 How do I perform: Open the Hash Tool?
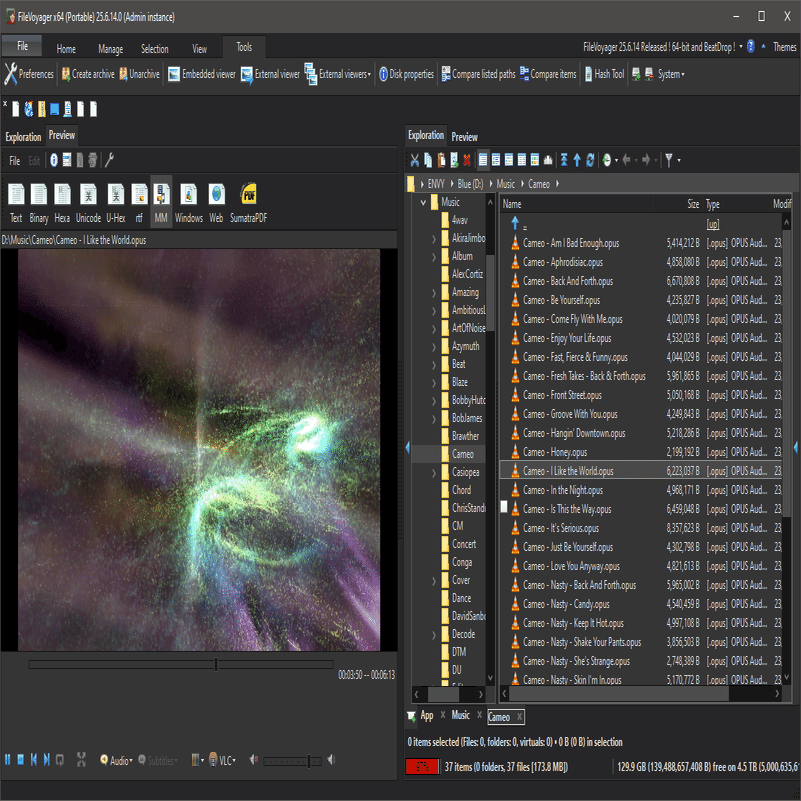(605, 74)
